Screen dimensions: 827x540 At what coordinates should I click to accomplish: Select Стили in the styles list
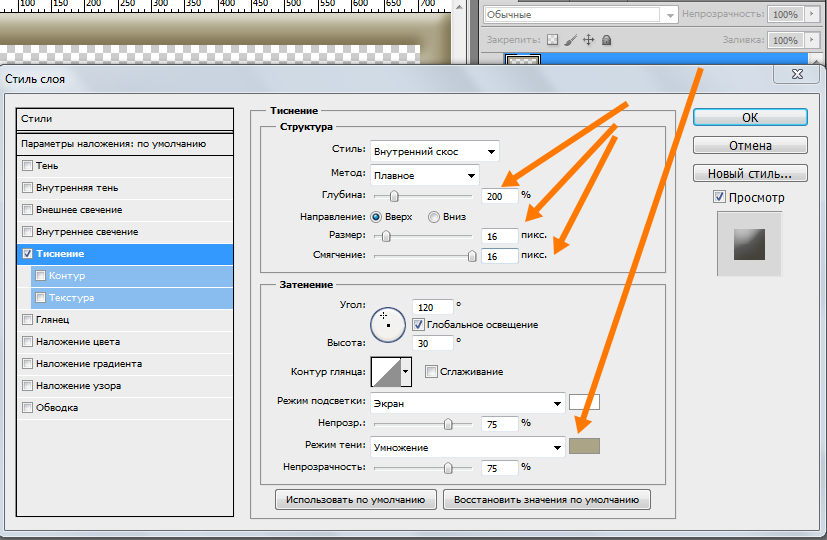(125, 119)
